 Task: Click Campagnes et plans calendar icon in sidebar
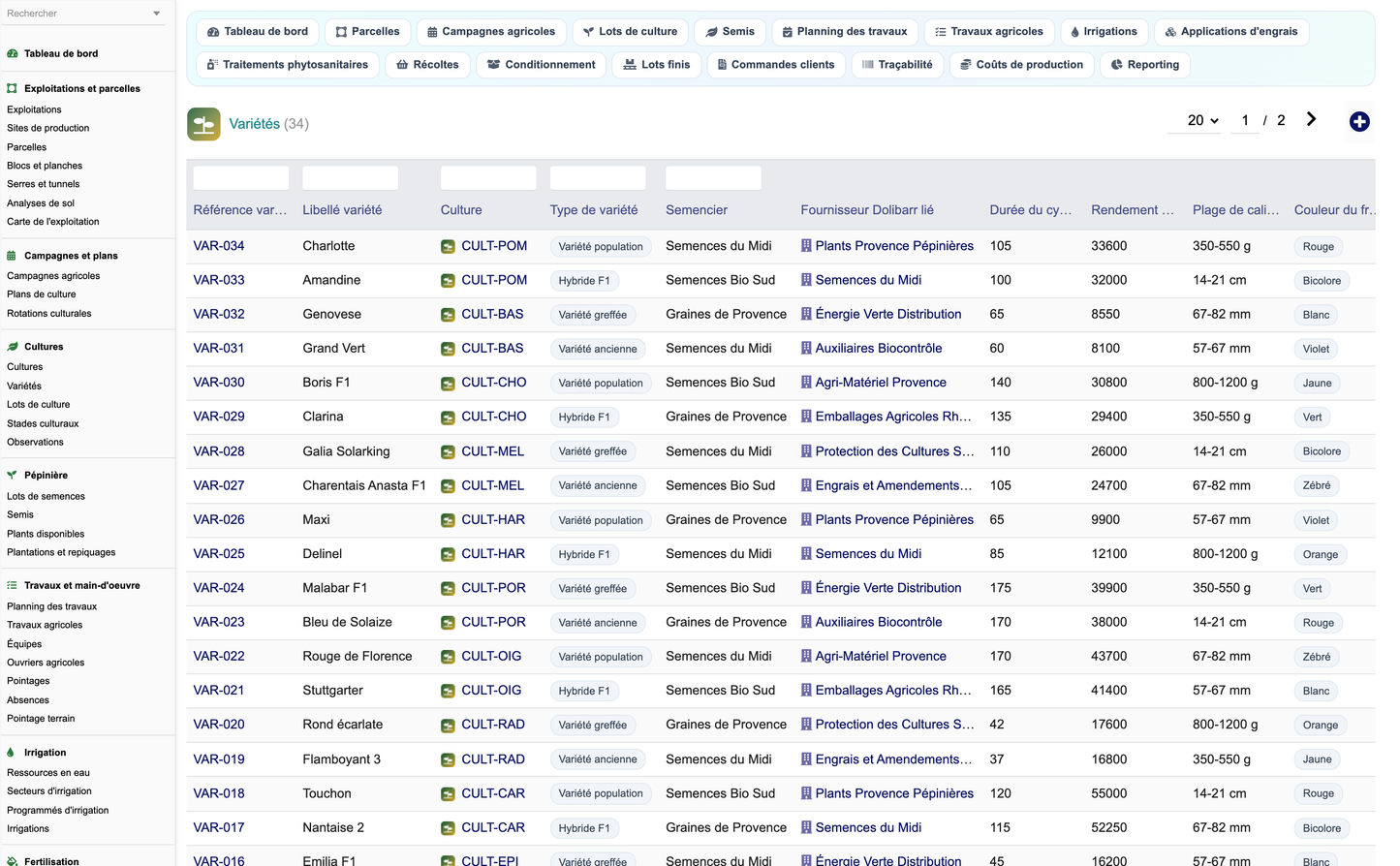pos(12,256)
